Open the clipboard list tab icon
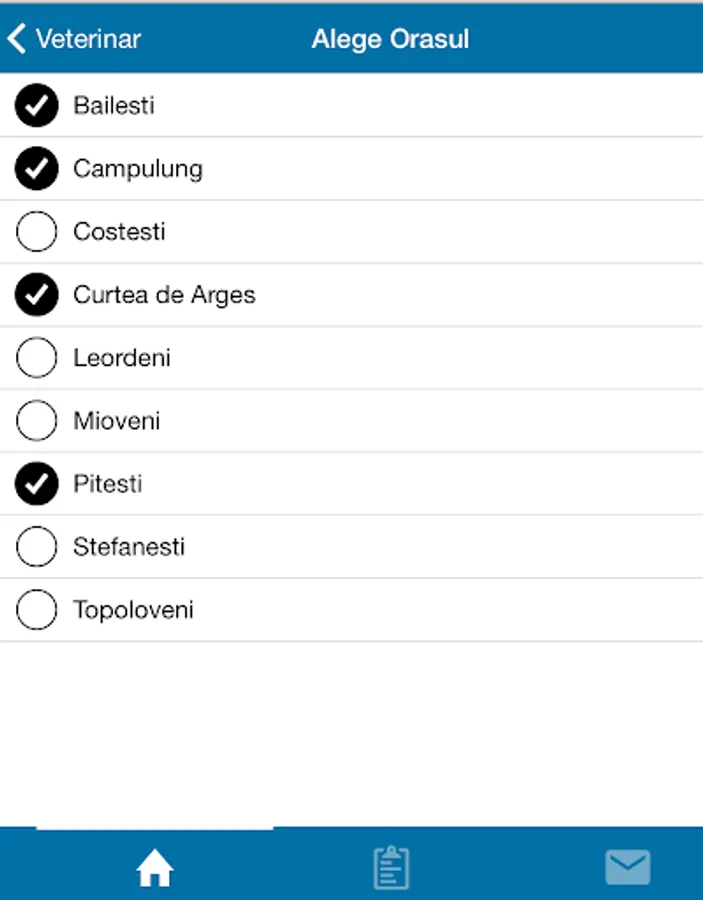This screenshot has width=703, height=900. click(391, 867)
